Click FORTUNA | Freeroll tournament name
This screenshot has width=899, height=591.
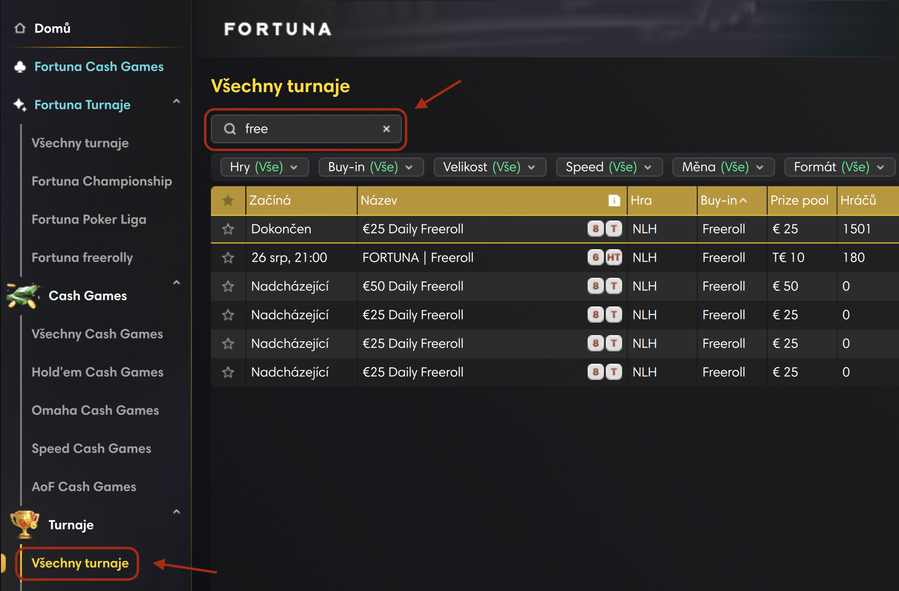coord(418,257)
